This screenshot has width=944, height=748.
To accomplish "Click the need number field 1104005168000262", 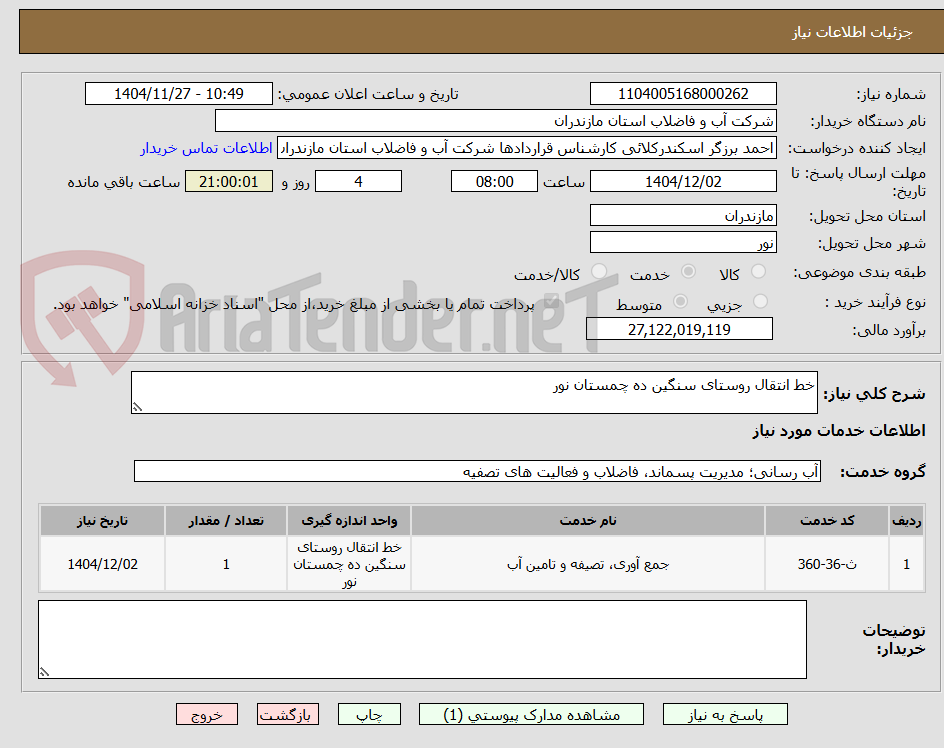I will point(683,94).
